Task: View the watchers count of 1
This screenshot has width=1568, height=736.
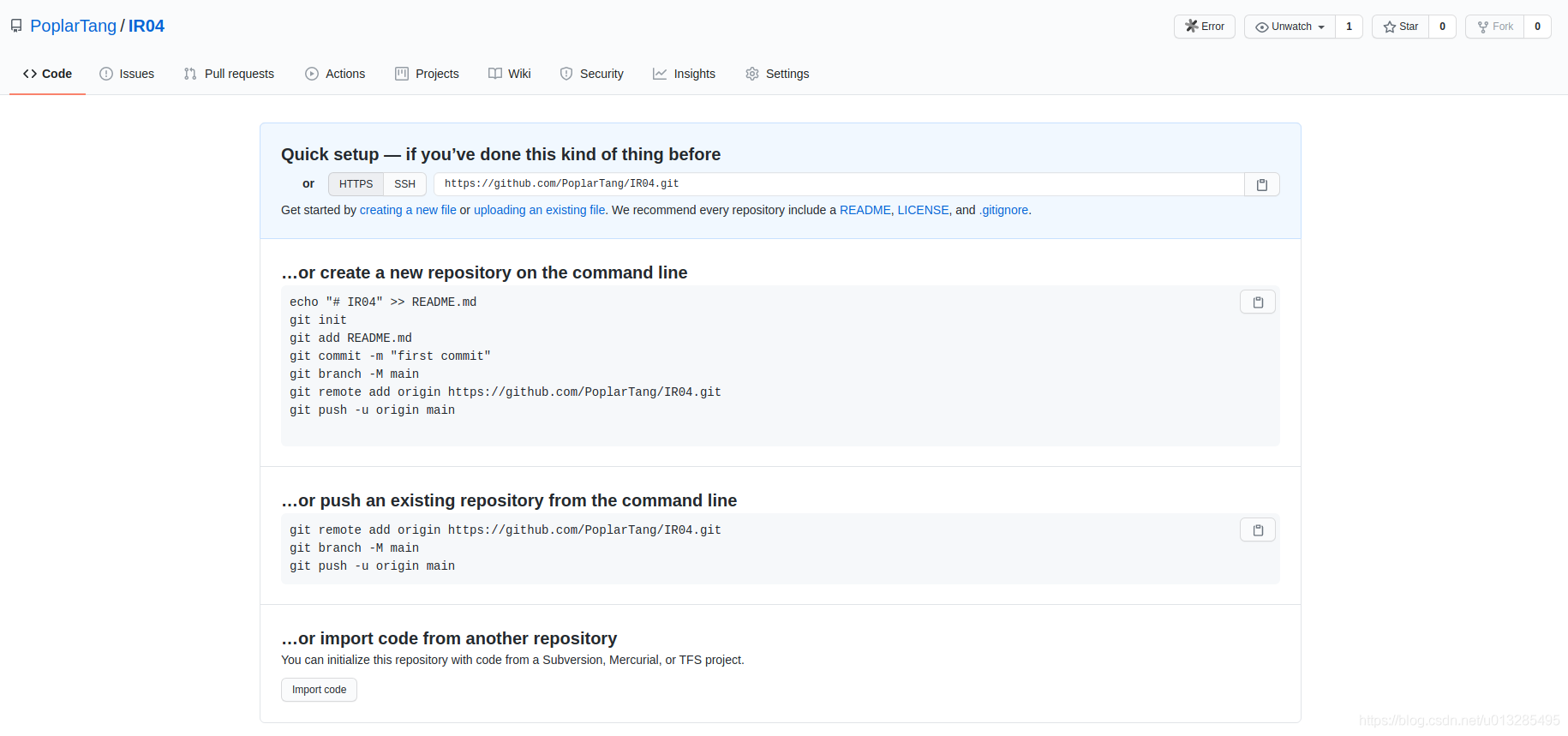Action: pyautogui.click(x=1349, y=27)
